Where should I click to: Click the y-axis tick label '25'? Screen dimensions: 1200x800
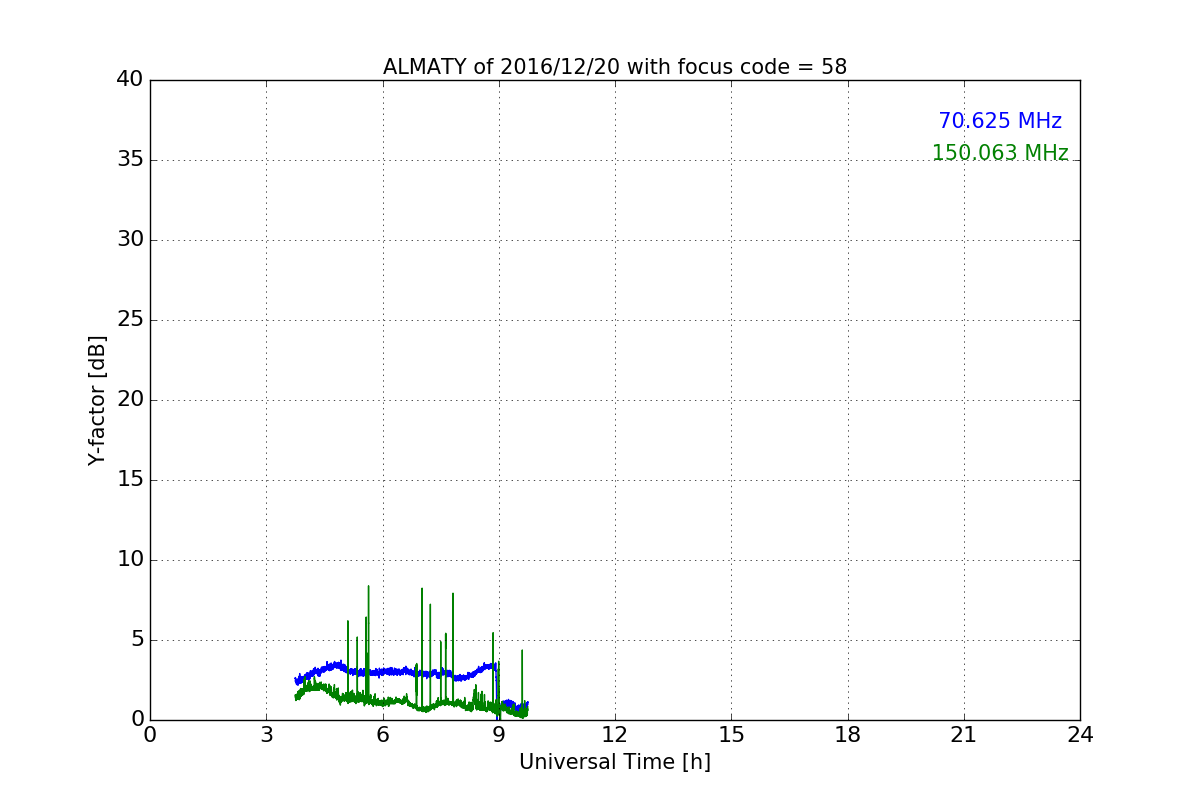tap(130, 320)
